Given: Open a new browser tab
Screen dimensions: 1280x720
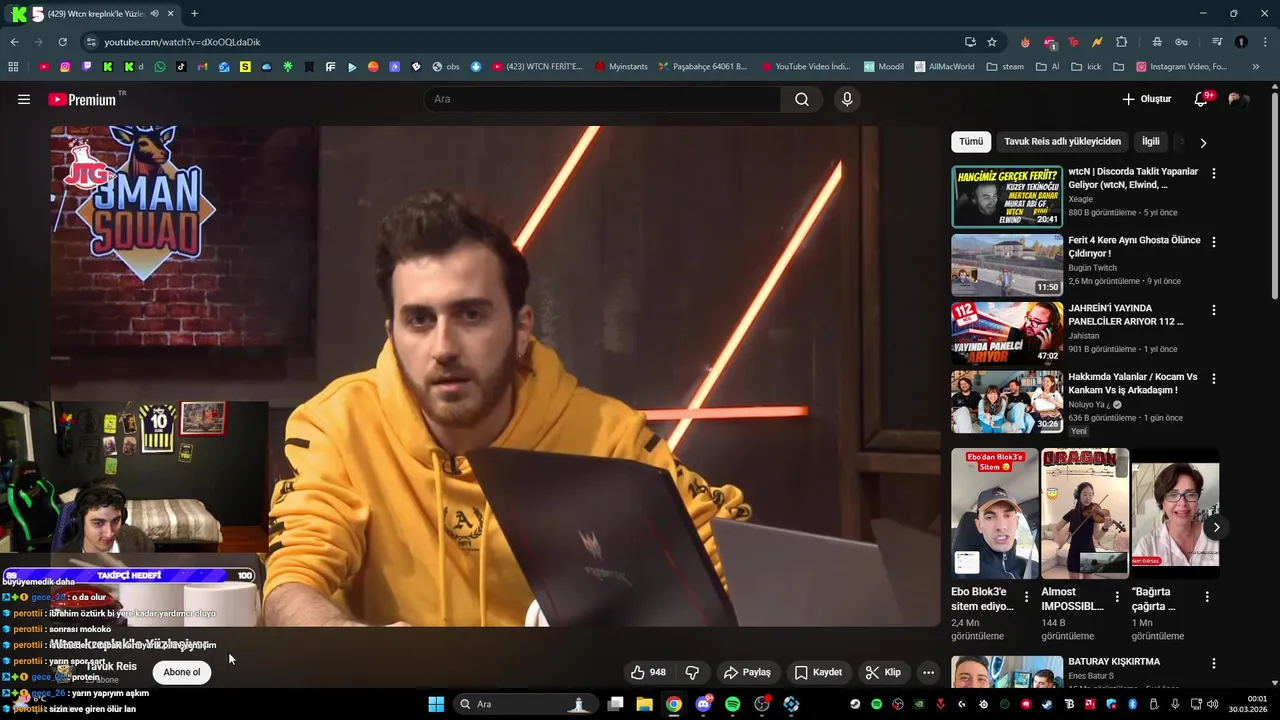Looking at the screenshot, I should pyautogui.click(x=194, y=14).
